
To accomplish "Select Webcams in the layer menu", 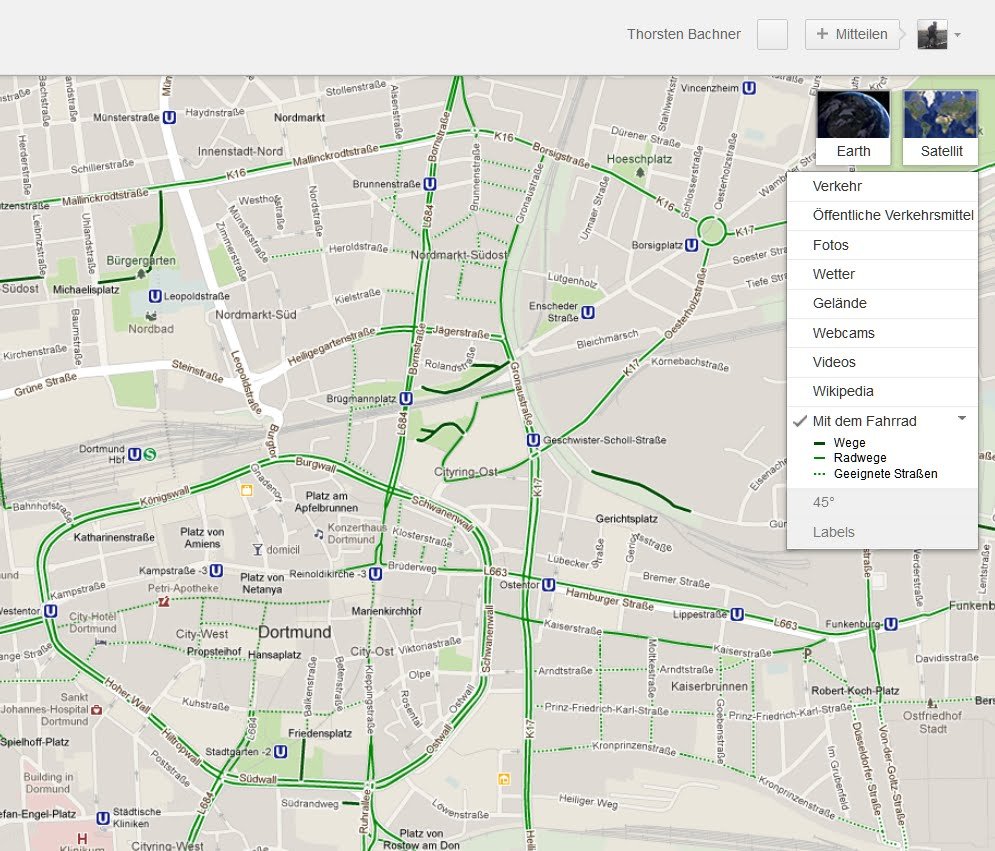I will tap(843, 333).
